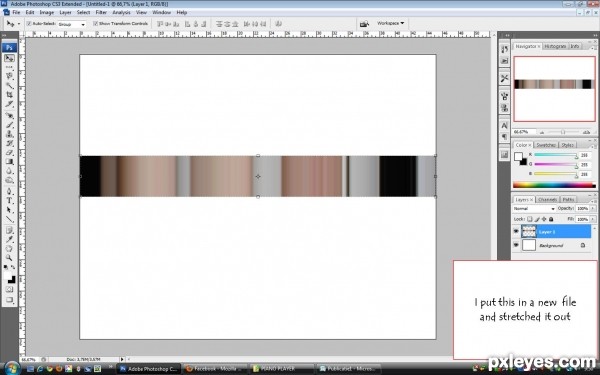The image size is (600, 375).
Task: Expand the collapsed panel dock
Action: pyautogui.click(x=507, y=35)
